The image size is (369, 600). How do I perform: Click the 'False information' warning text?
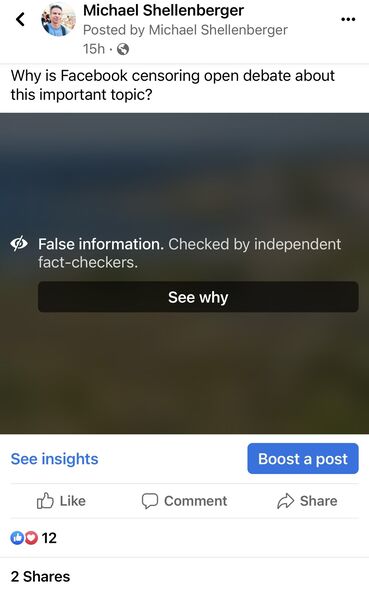[101, 244]
